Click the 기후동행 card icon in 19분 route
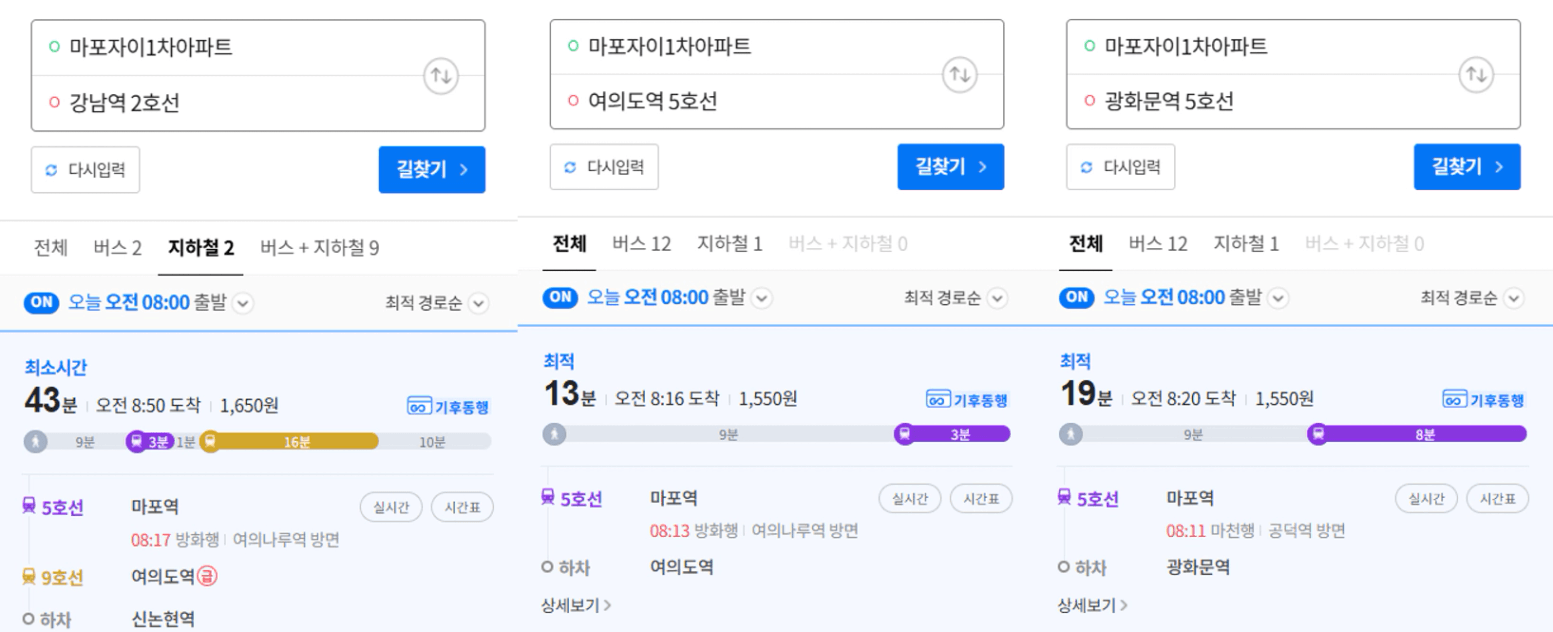The height and width of the screenshot is (632, 1553). point(1454,399)
